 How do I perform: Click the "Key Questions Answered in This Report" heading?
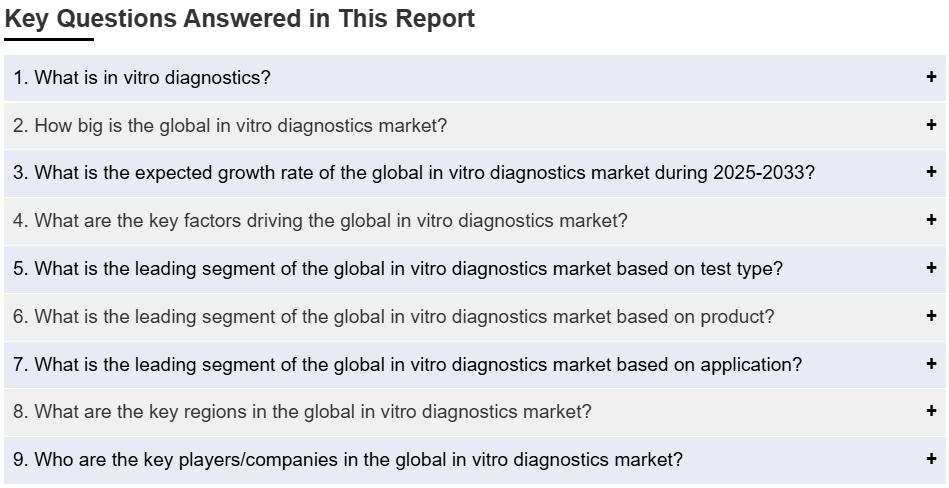click(240, 19)
